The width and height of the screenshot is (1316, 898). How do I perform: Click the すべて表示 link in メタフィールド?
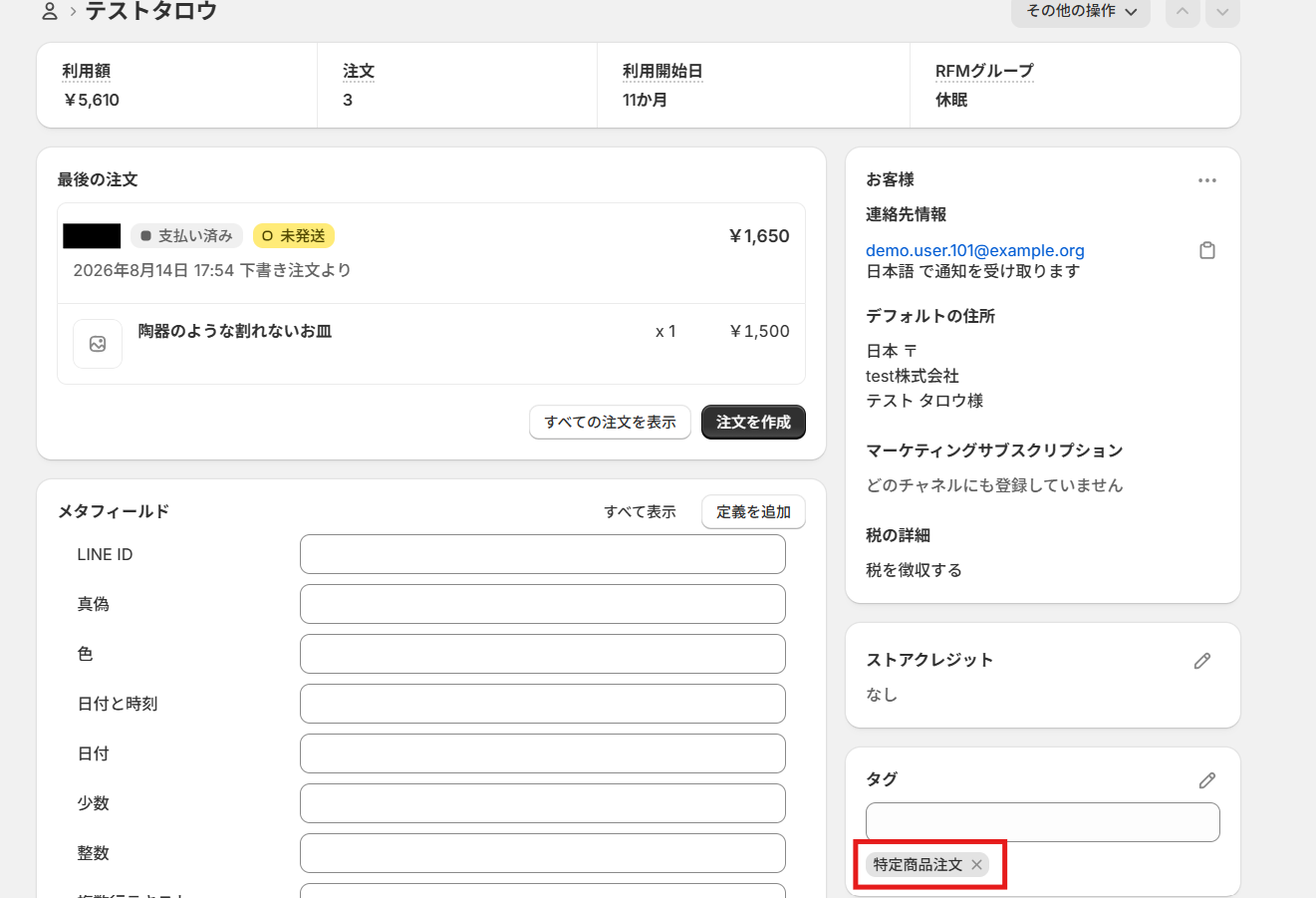point(640,511)
